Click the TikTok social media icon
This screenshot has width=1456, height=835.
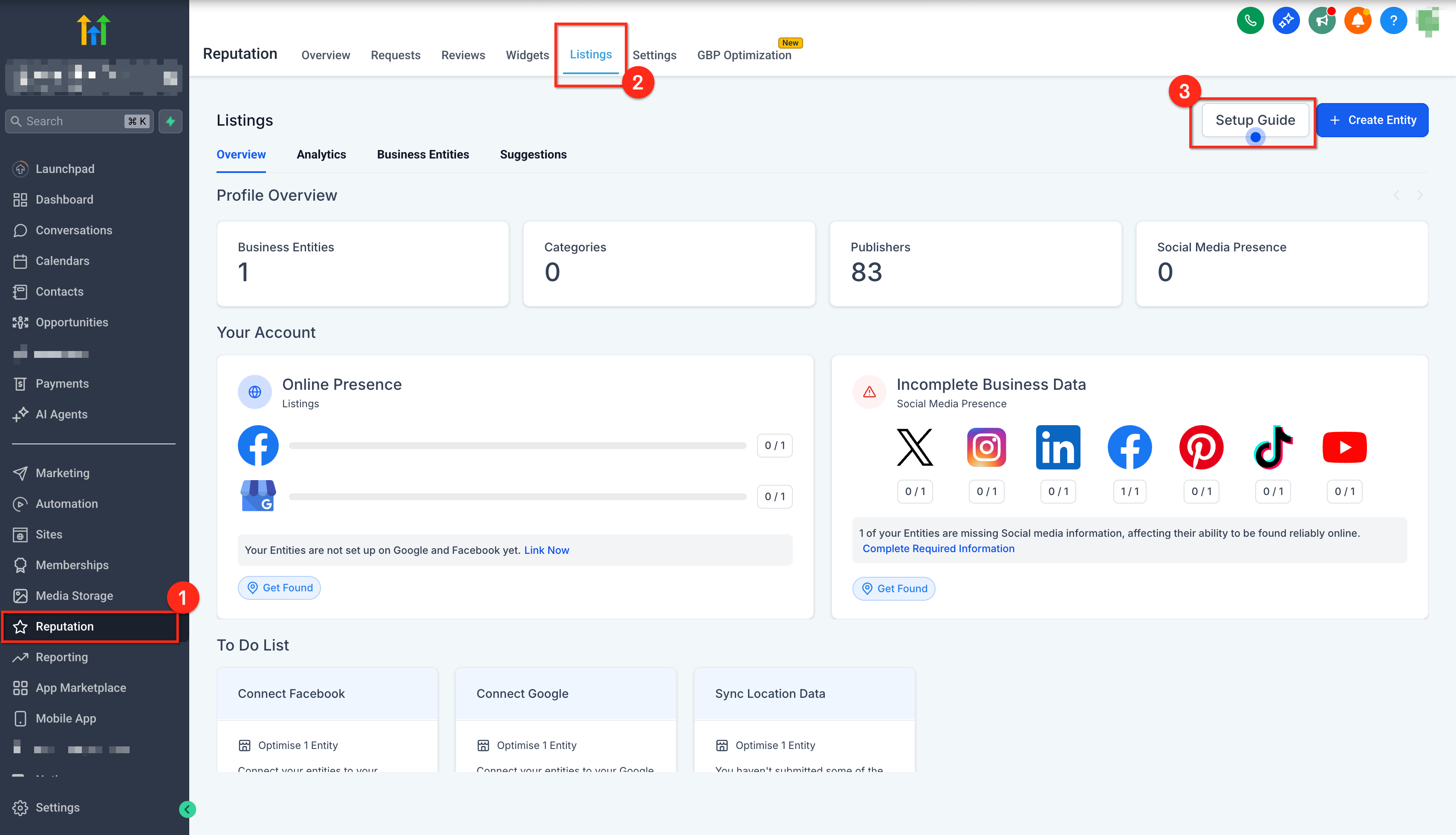[x=1272, y=447]
